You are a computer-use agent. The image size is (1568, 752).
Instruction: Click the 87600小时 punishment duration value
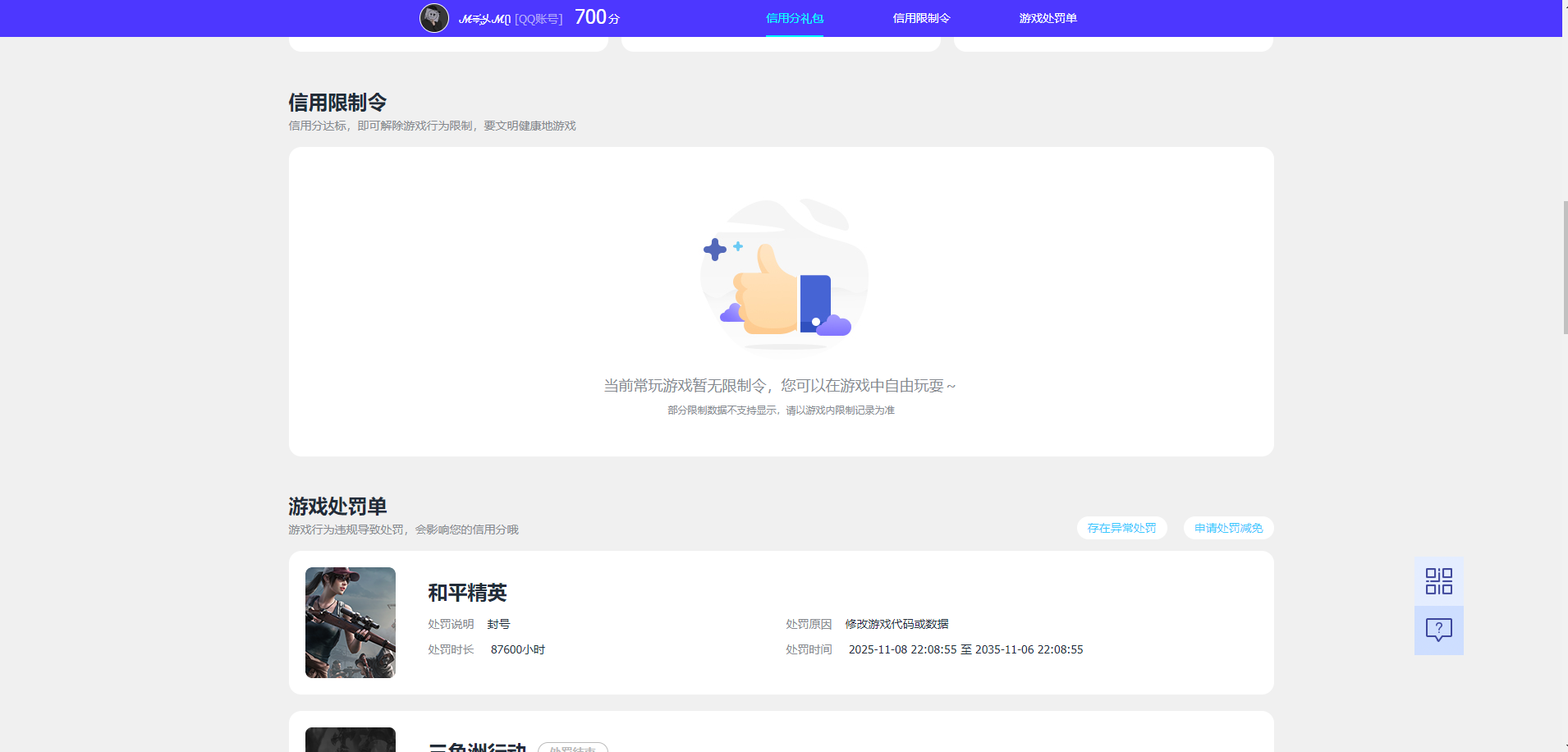click(x=516, y=649)
